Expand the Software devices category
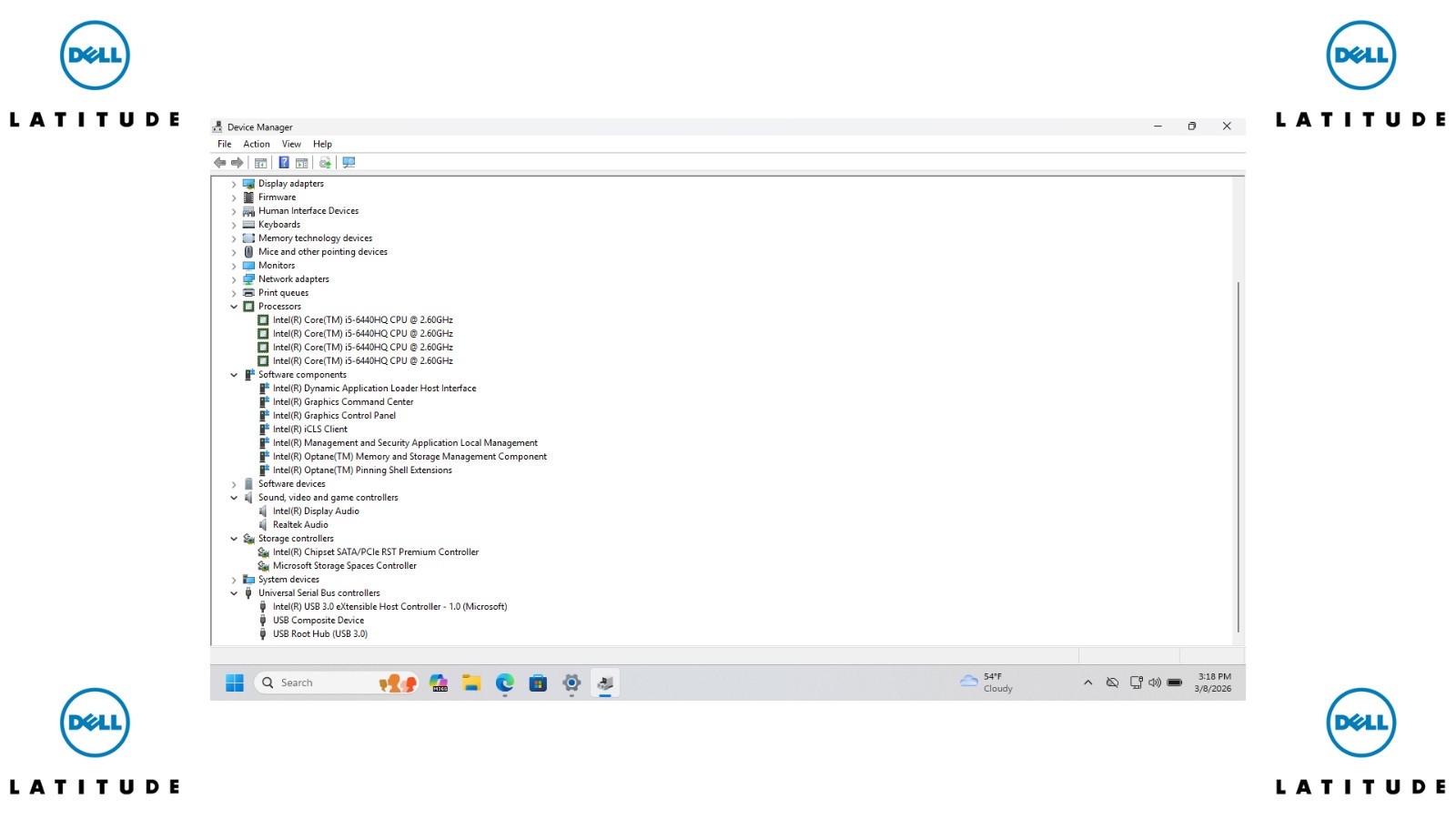 tap(234, 484)
